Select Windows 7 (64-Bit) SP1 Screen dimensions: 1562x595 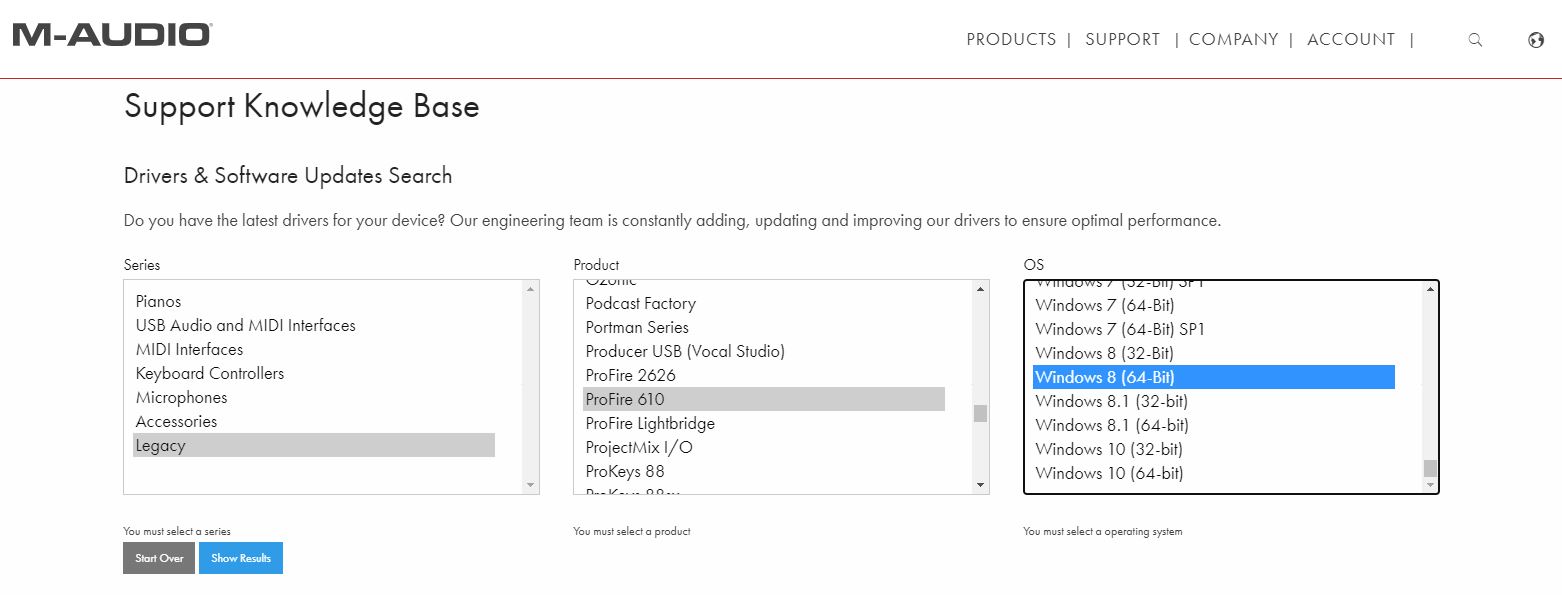coord(1214,329)
